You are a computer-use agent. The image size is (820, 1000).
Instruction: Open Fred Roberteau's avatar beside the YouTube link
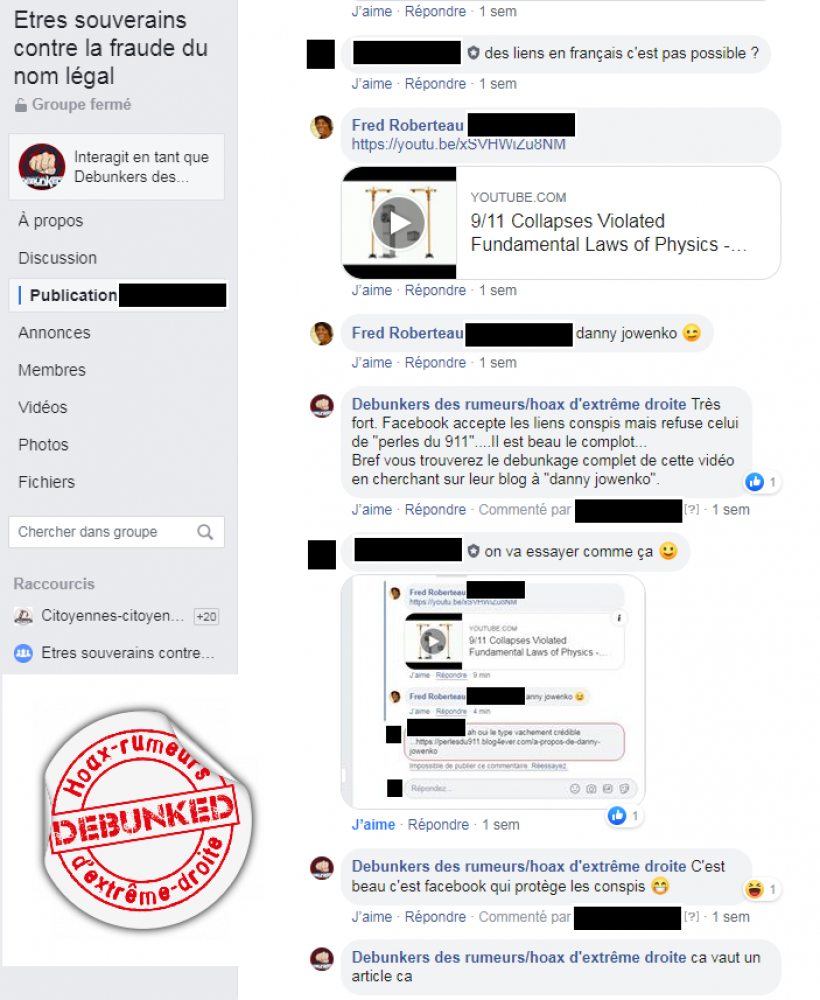(322, 127)
